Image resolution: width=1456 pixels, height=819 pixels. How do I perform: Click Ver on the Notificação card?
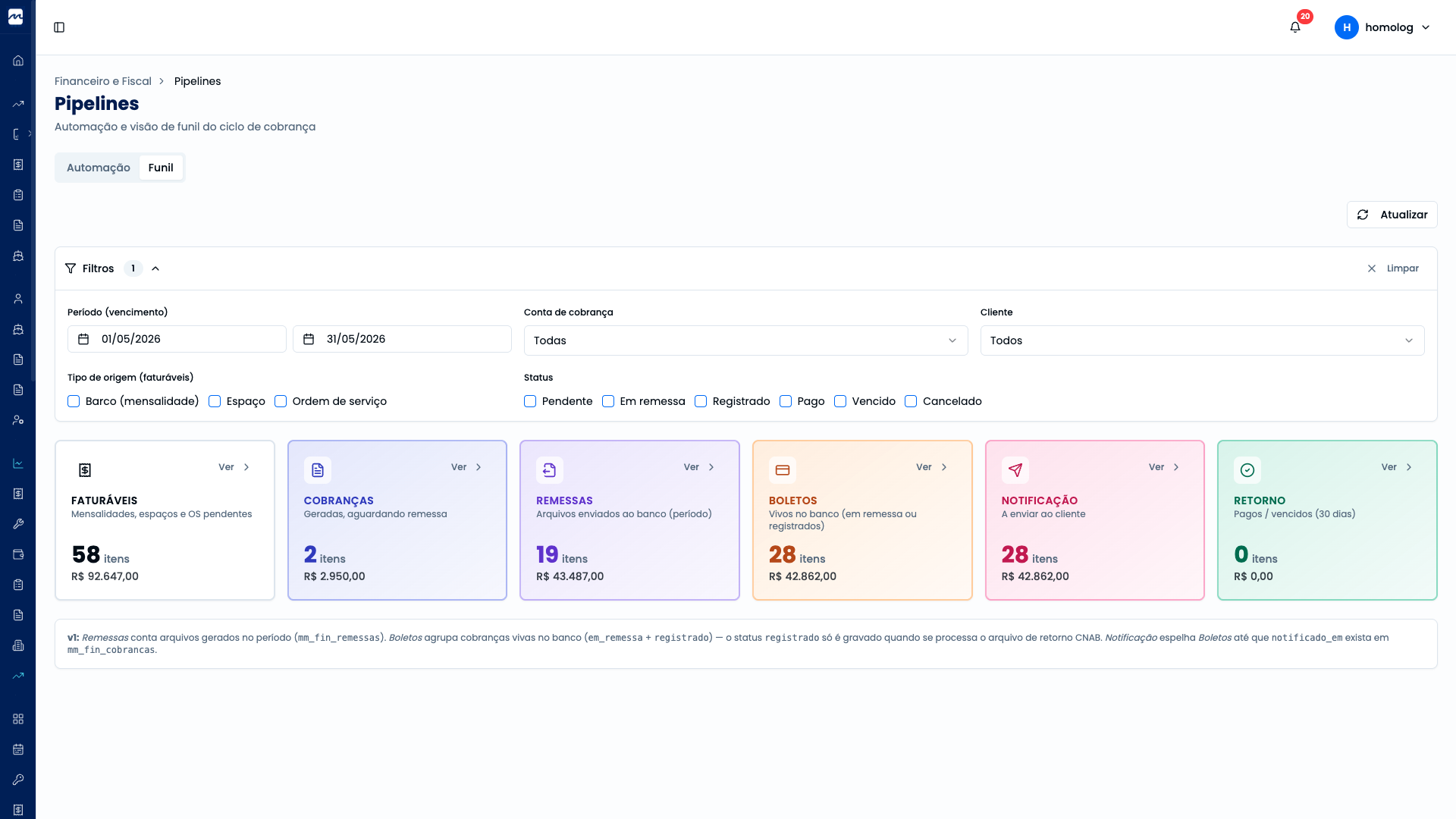(1164, 467)
